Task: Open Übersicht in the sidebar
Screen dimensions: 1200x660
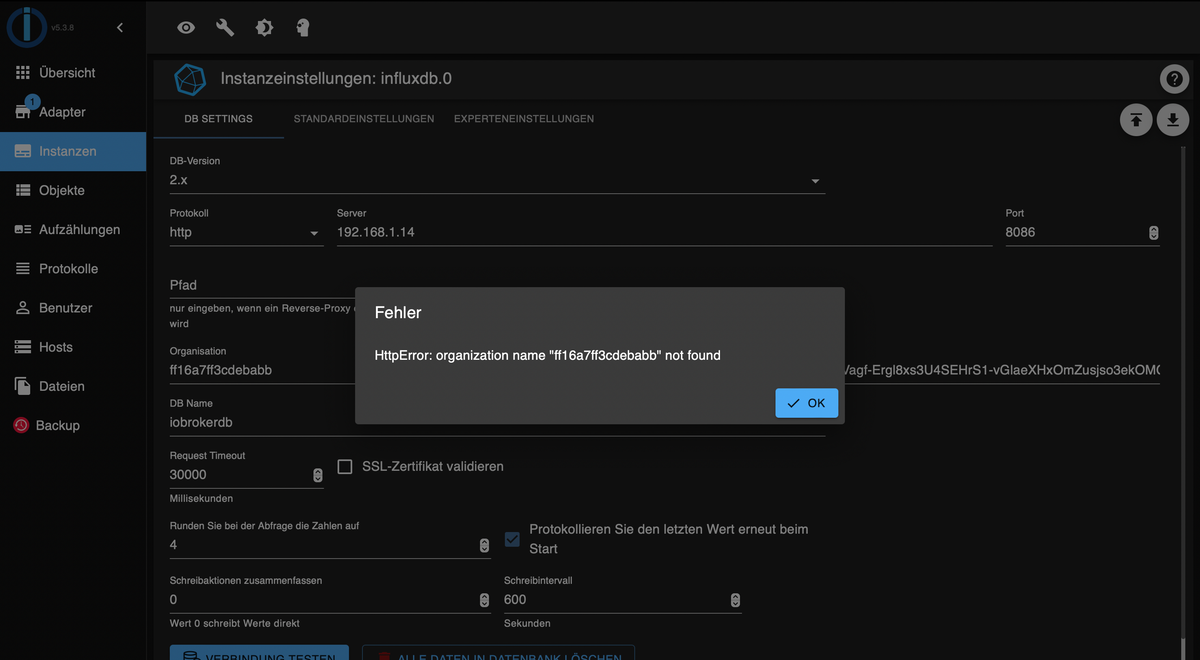Action: click(73, 73)
